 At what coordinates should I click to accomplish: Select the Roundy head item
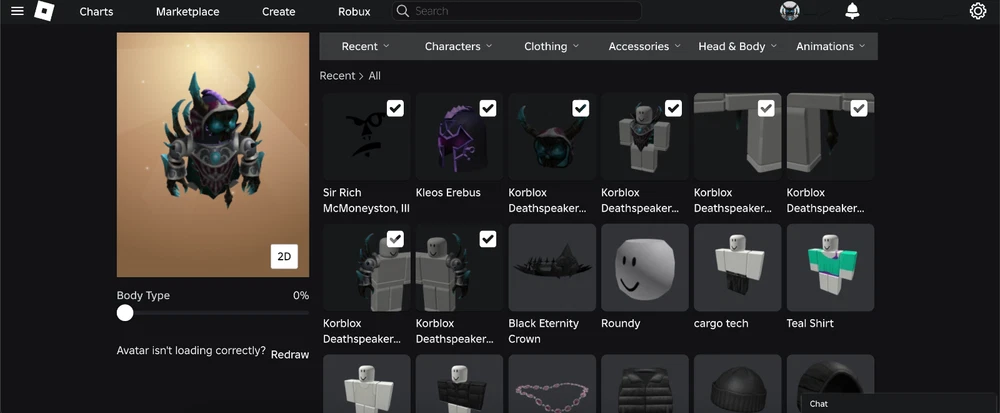tap(644, 267)
